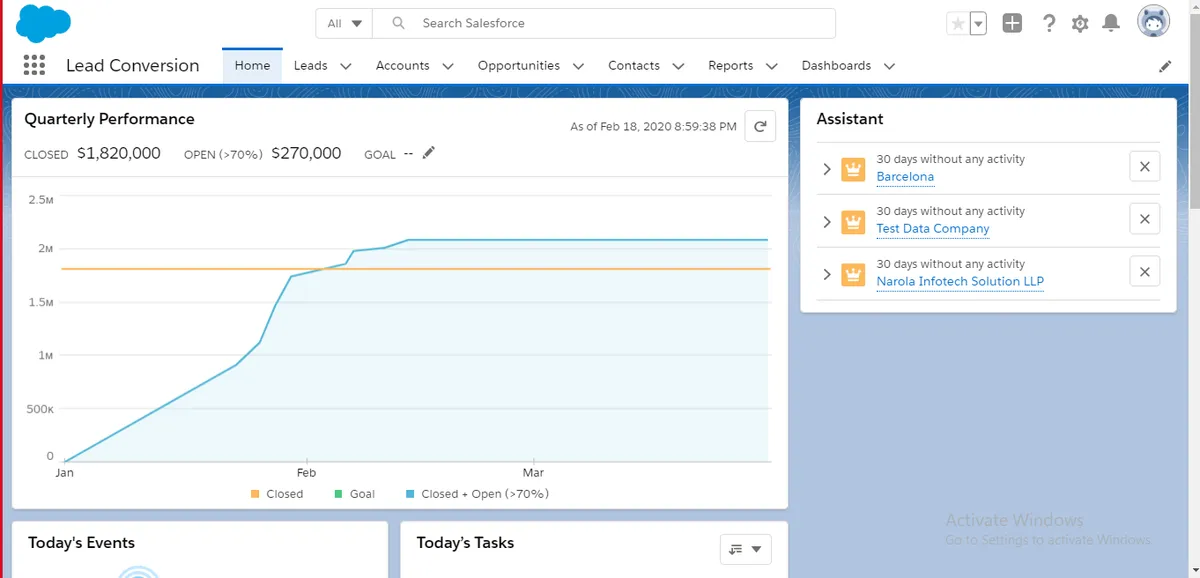Expand the Narola Infotech Solution LLP item

click(x=827, y=274)
